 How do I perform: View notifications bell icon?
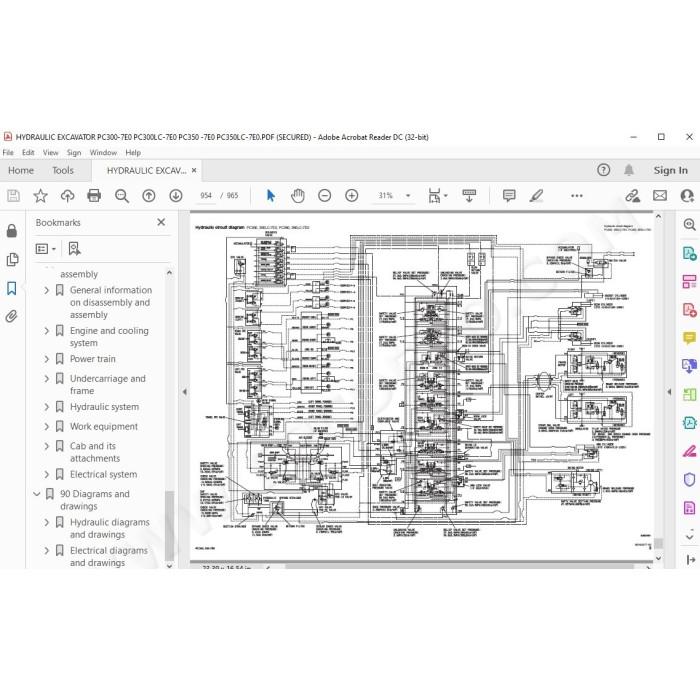point(629,170)
